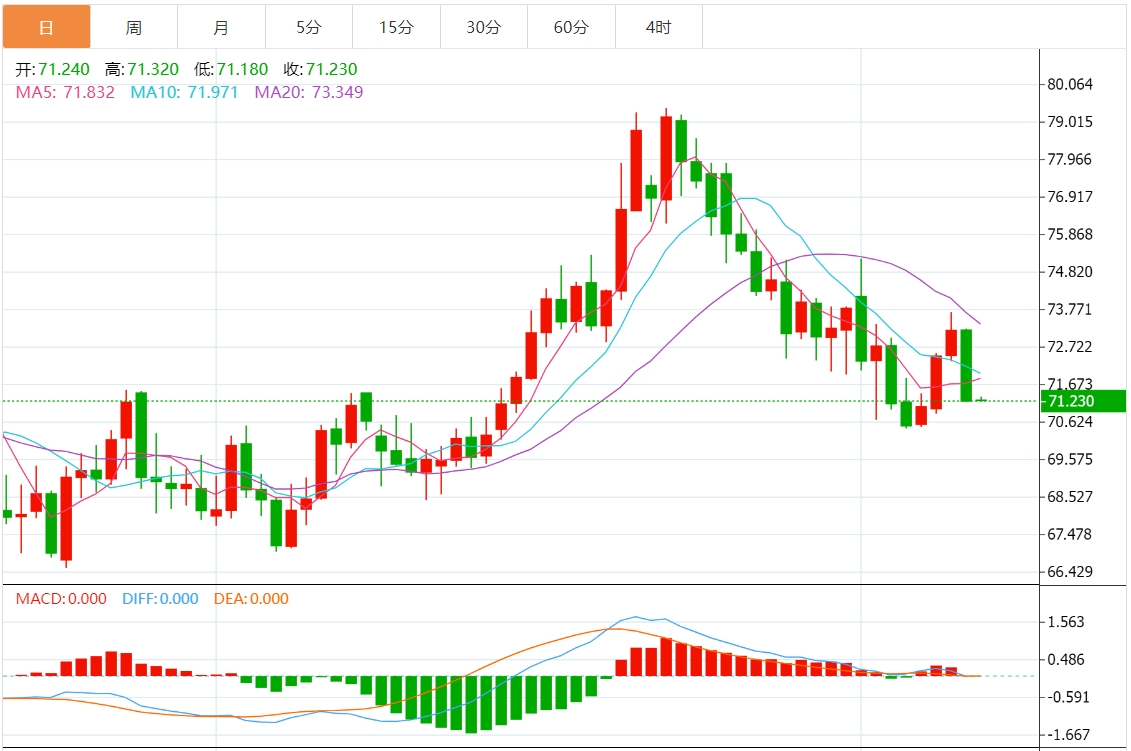Open the 30分 interval tab
This screenshot has height=751, width=1131.
484,27
